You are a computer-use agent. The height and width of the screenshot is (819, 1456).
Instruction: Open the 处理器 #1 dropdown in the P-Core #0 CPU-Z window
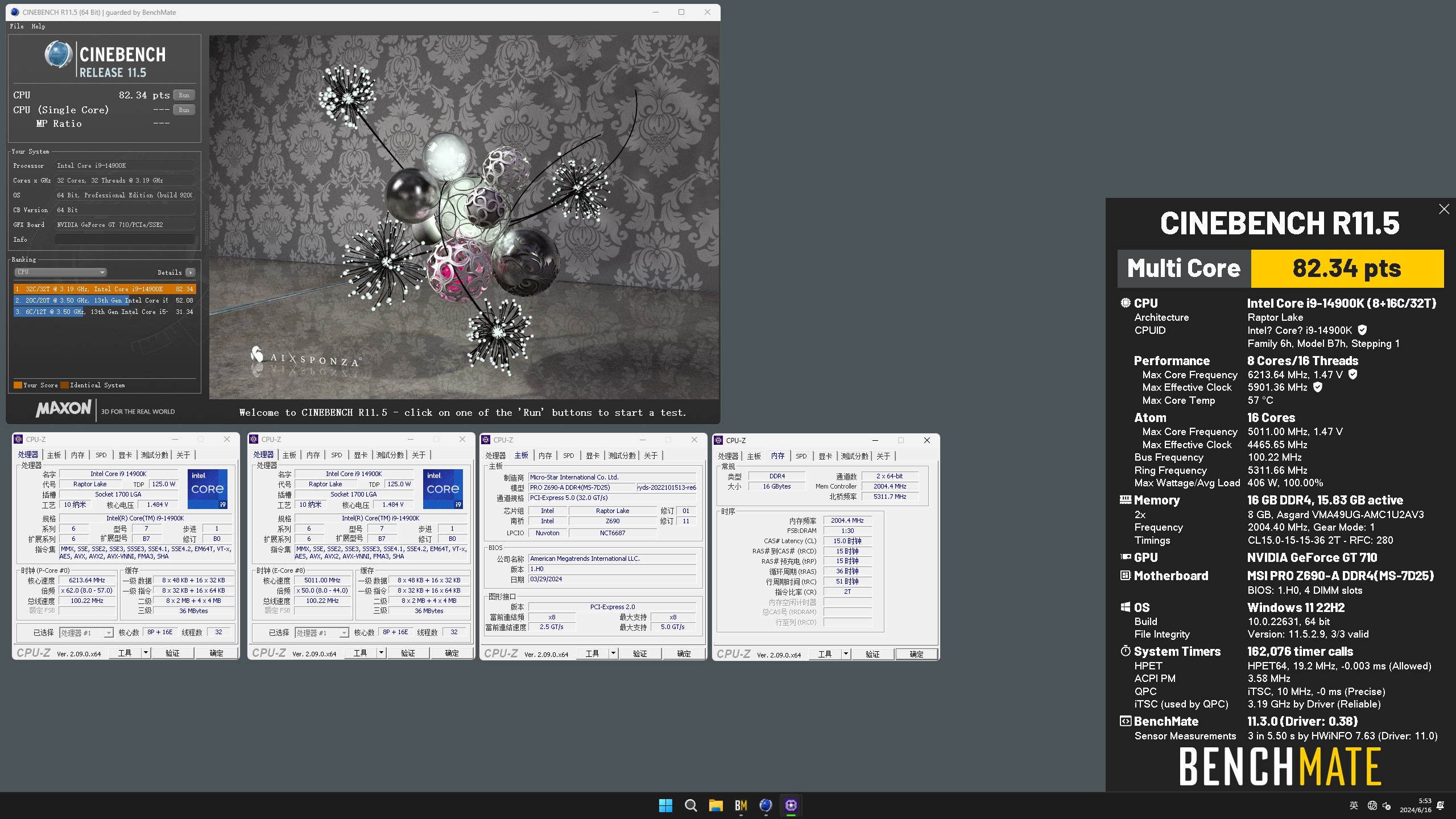click(x=86, y=632)
